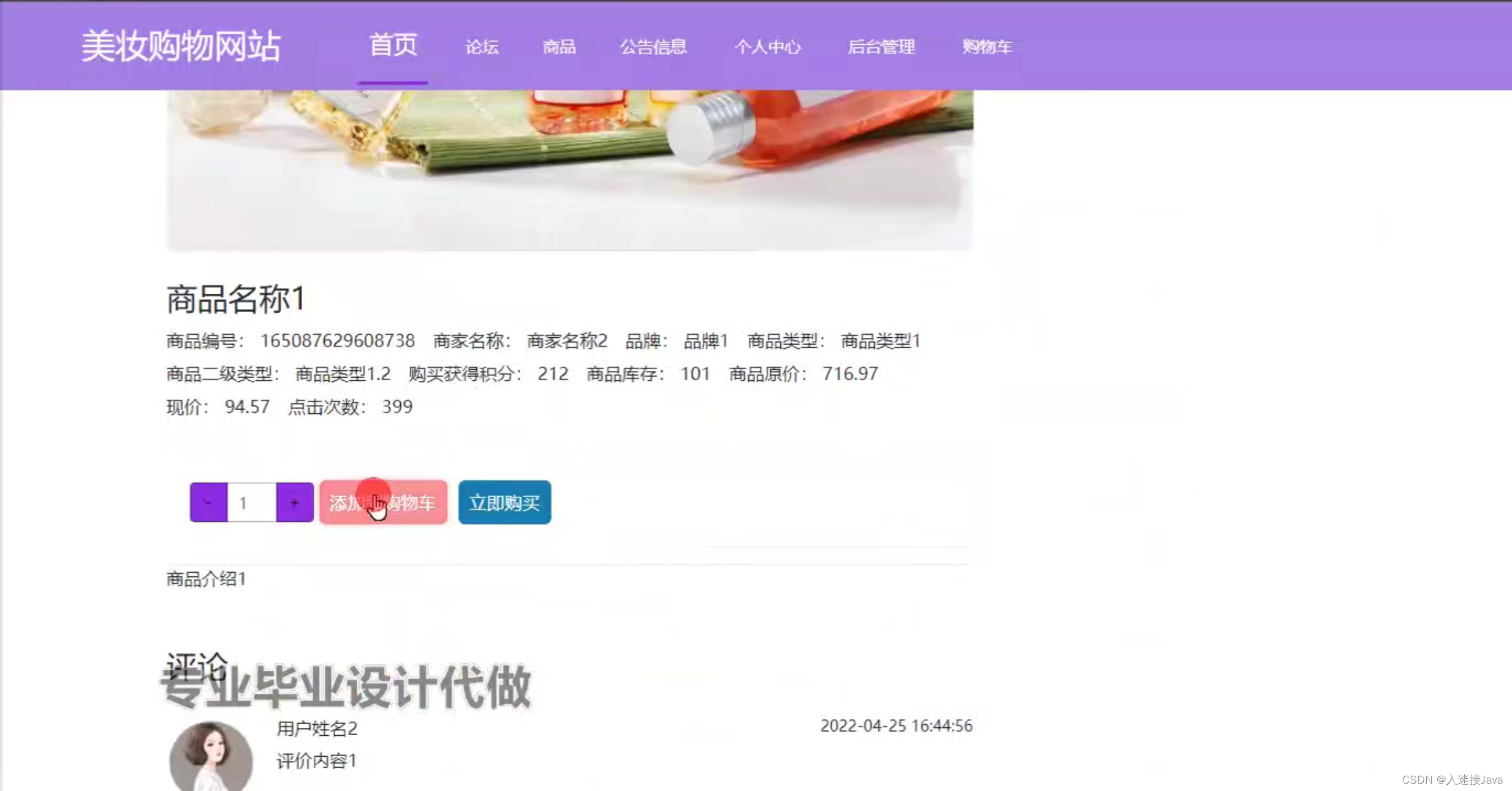The image size is (1512, 791).
Task: Click the reviewer avatar picture
Action: [211, 757]
